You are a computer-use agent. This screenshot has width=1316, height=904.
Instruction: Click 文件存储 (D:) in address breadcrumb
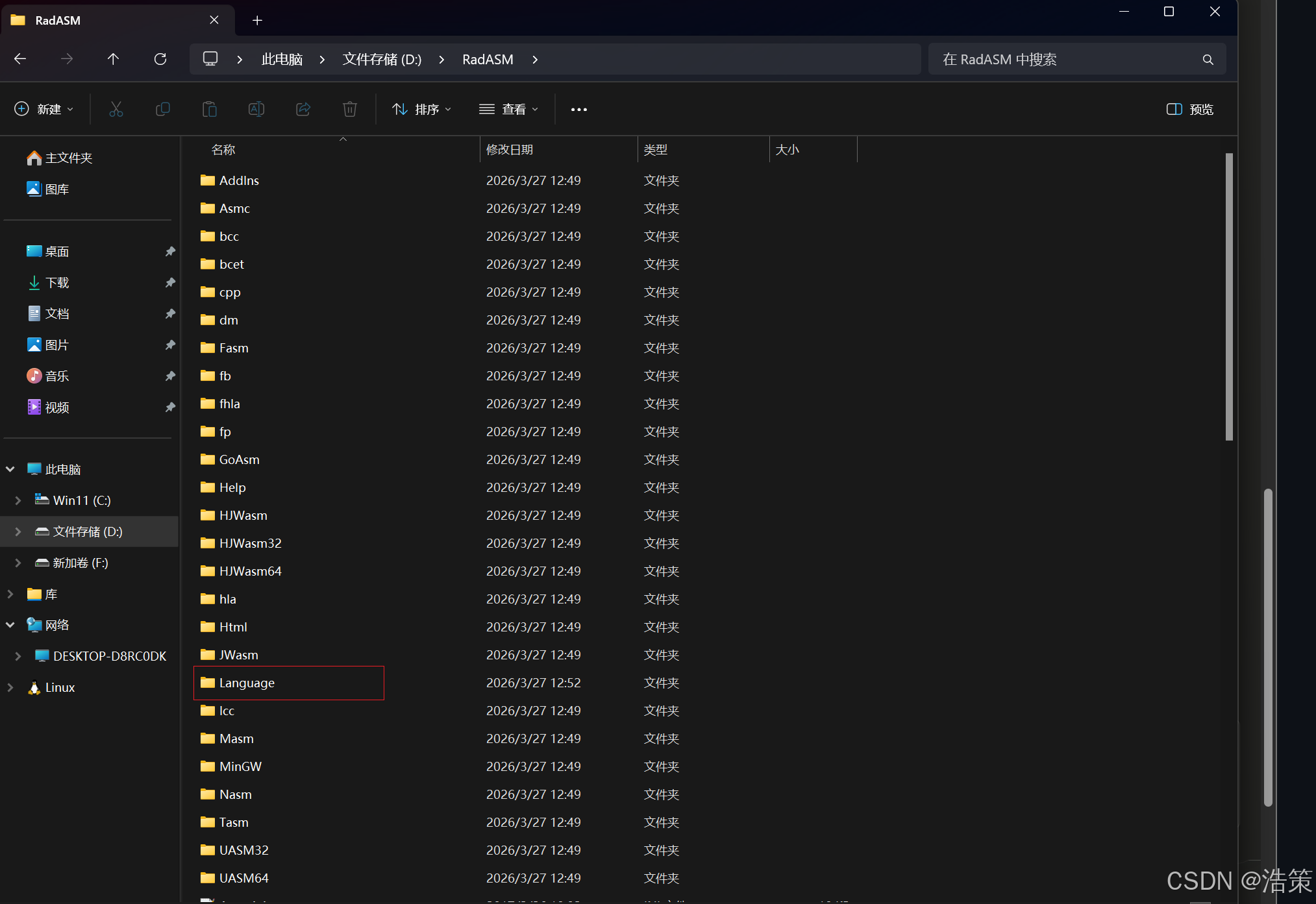point(382,59)
